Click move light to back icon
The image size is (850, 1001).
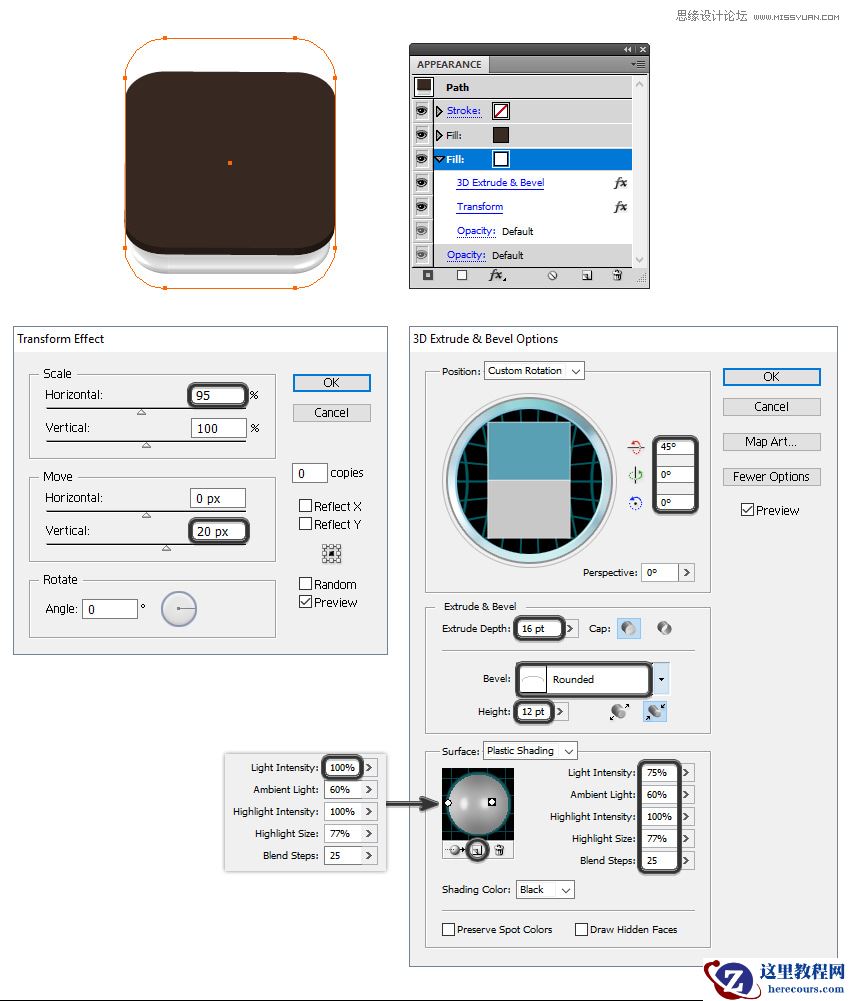tap(456, 850)
